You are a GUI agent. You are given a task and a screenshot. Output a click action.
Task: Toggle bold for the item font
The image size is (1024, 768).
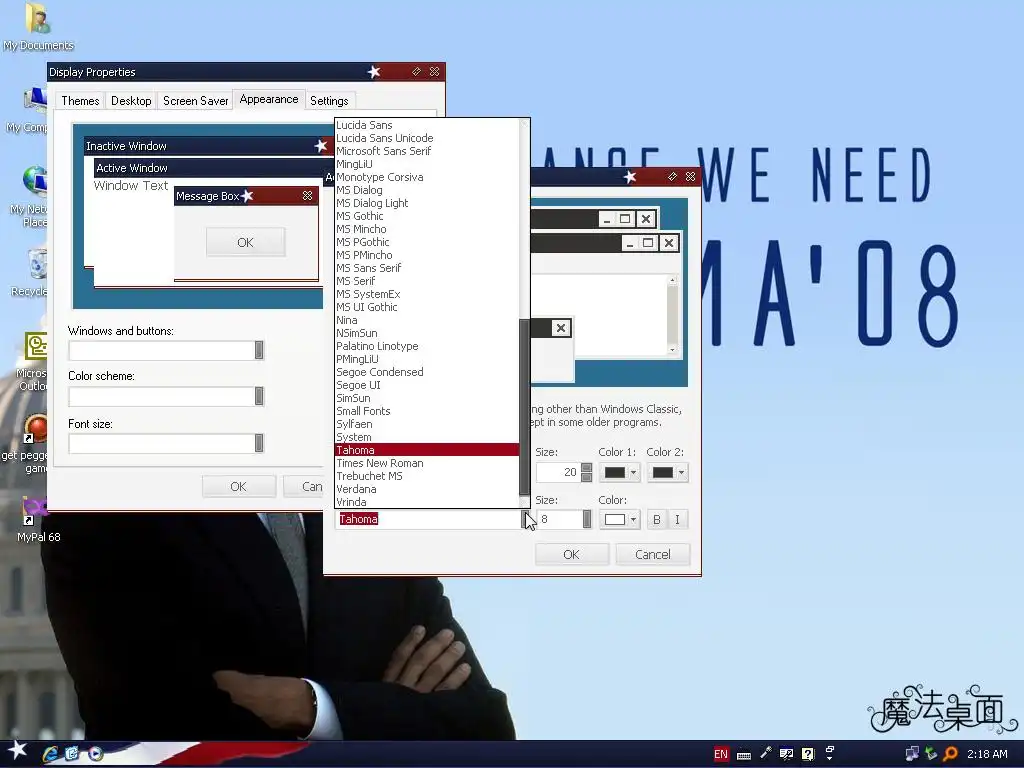[656, 519]
